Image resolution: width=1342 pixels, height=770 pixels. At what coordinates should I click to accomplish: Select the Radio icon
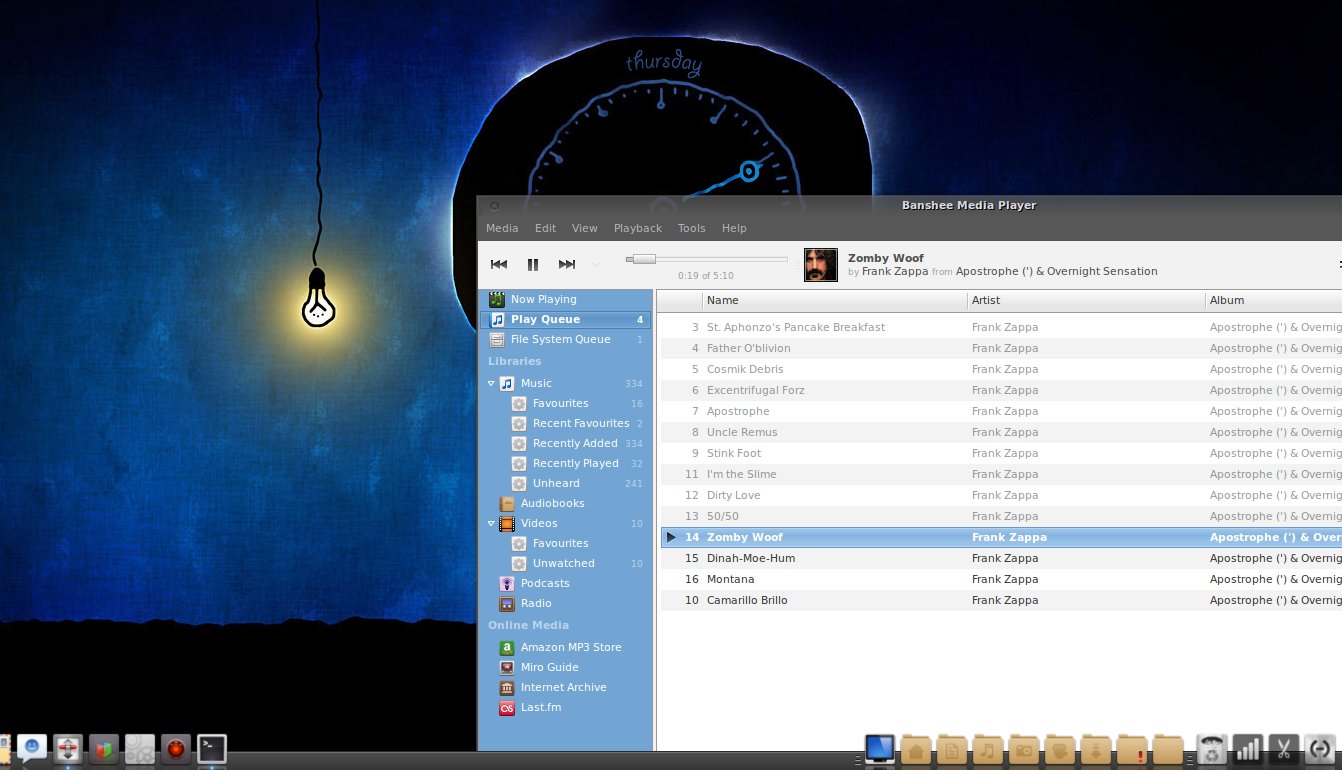coord(507,603)
